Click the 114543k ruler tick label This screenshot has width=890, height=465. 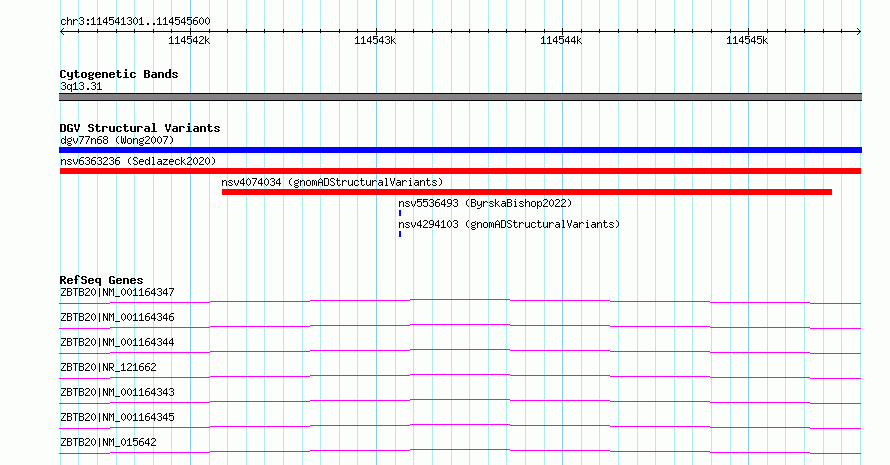pos(375,40)
